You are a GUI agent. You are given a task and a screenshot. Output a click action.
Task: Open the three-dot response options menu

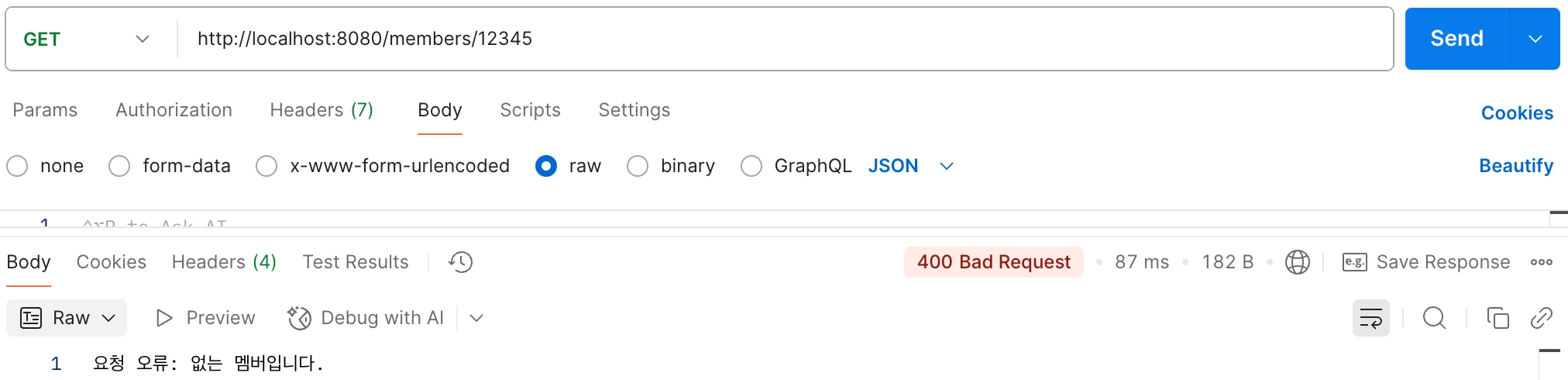click(1541, 262)
